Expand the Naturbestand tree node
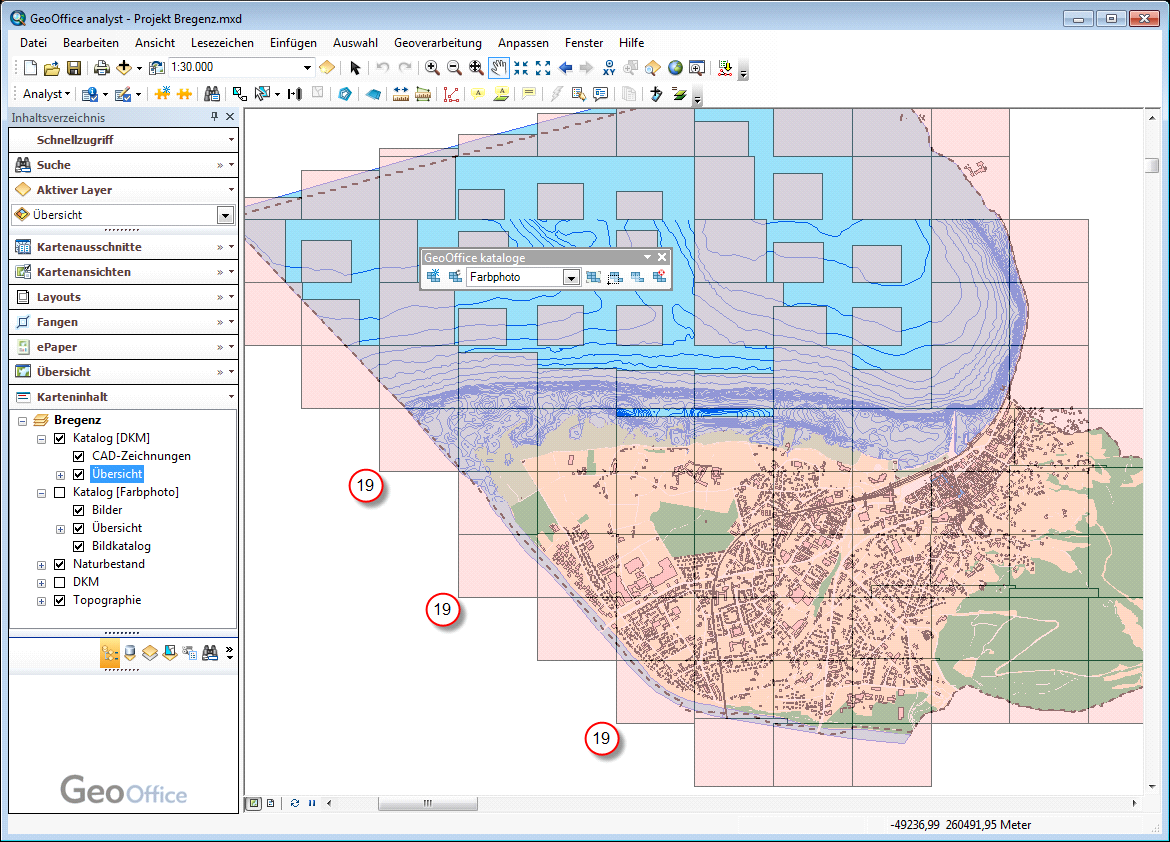The image size is (1170, 842). tap(40, 563)
